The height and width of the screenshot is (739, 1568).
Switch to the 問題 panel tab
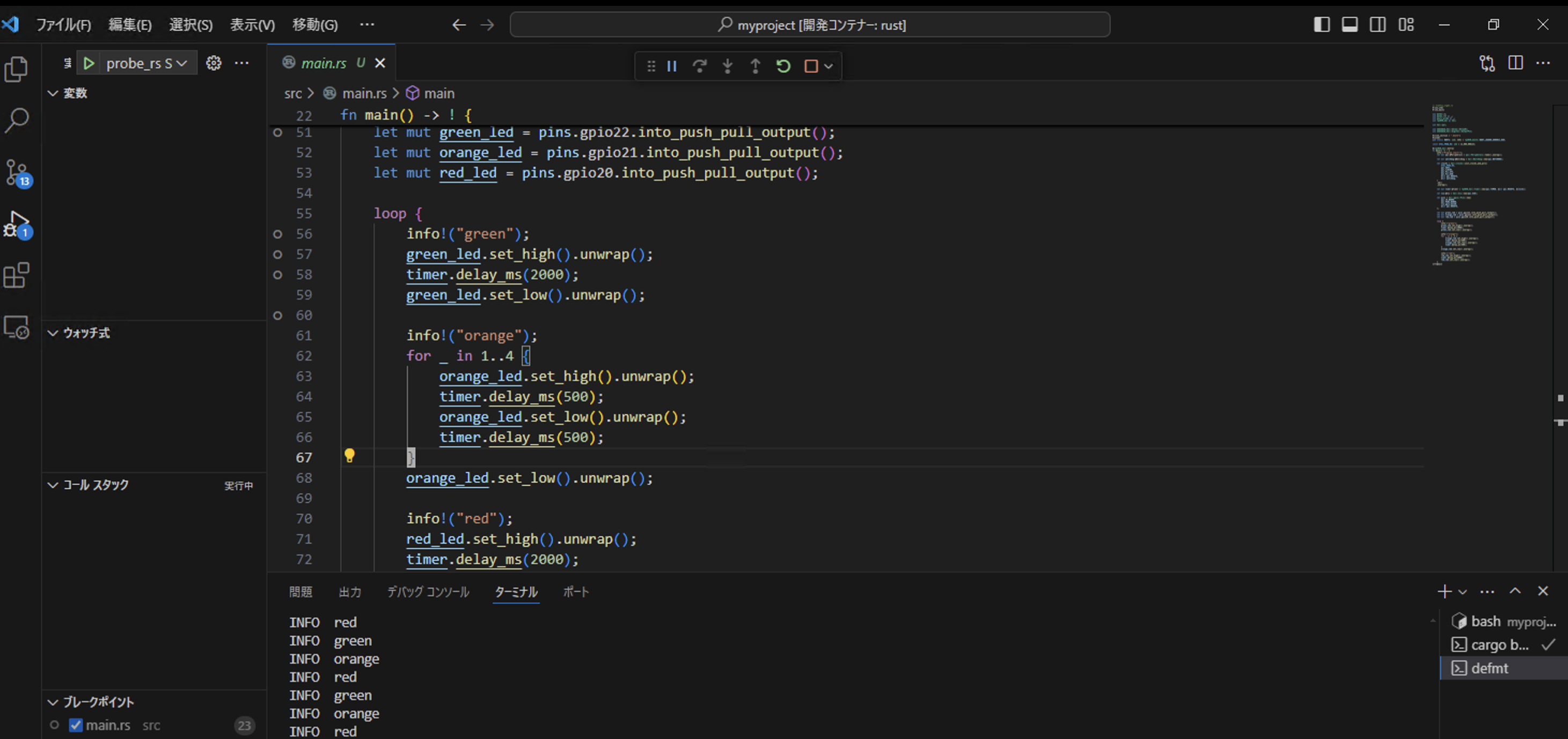pos(301,592)
